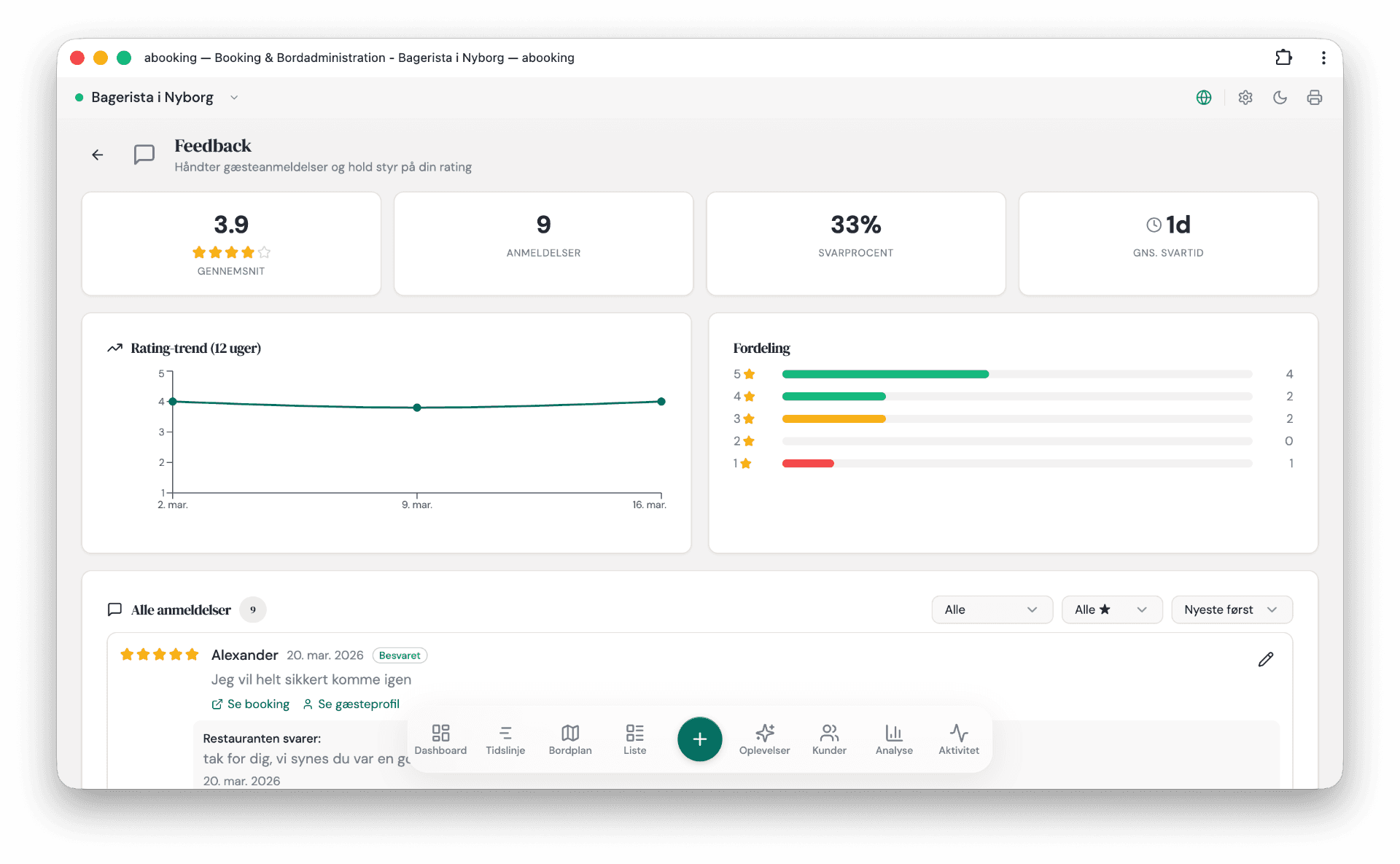The width and height of the screenshot is (1400, 864).
Task: Click Alexander's five-star rating
Action: (160, 655)
